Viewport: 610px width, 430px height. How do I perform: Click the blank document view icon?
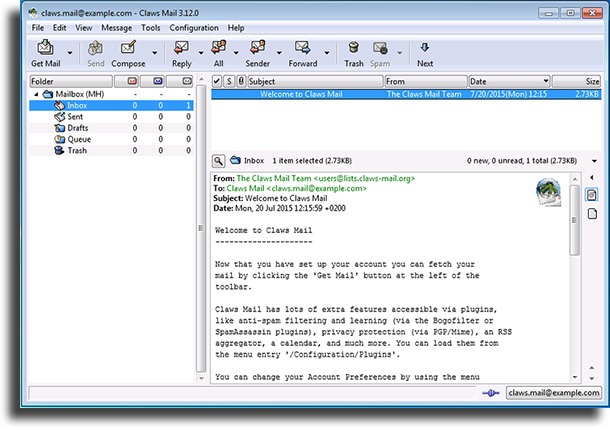592,214
